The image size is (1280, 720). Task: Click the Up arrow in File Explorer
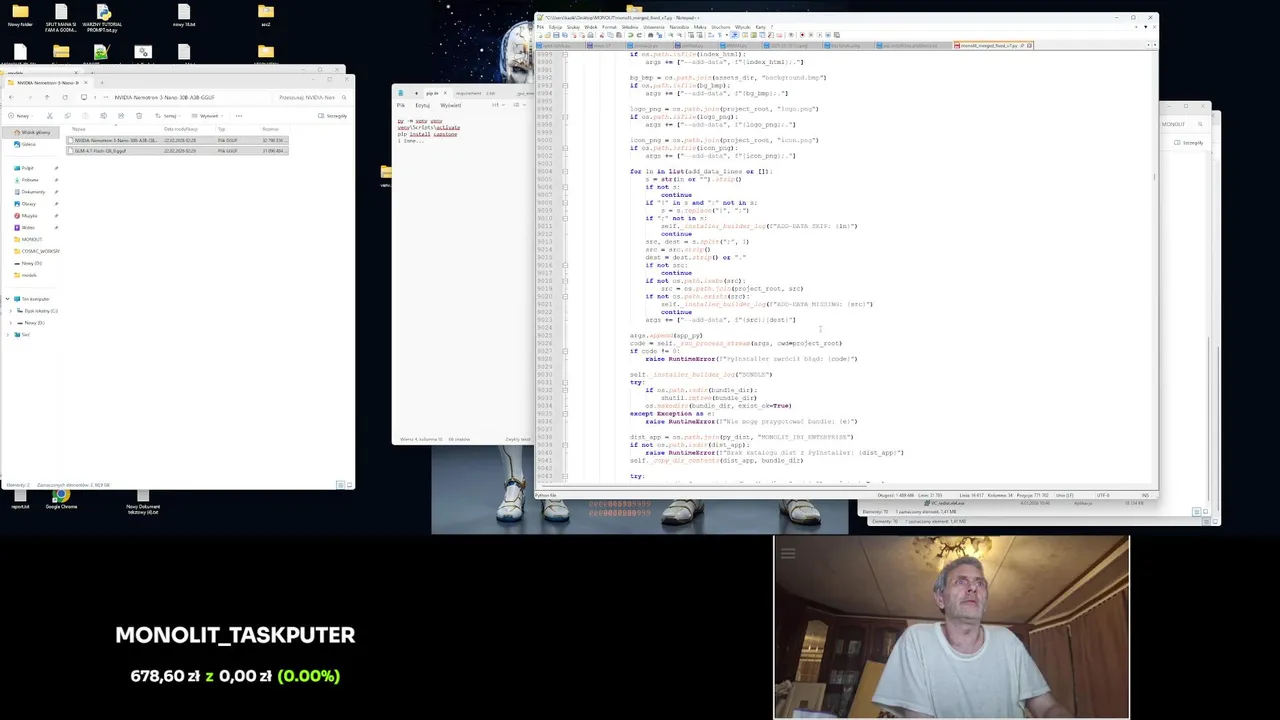47,97
